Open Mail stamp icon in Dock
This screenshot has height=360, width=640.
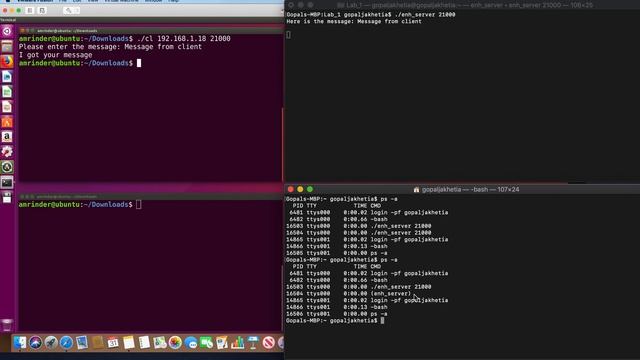[x=82, y=342]
